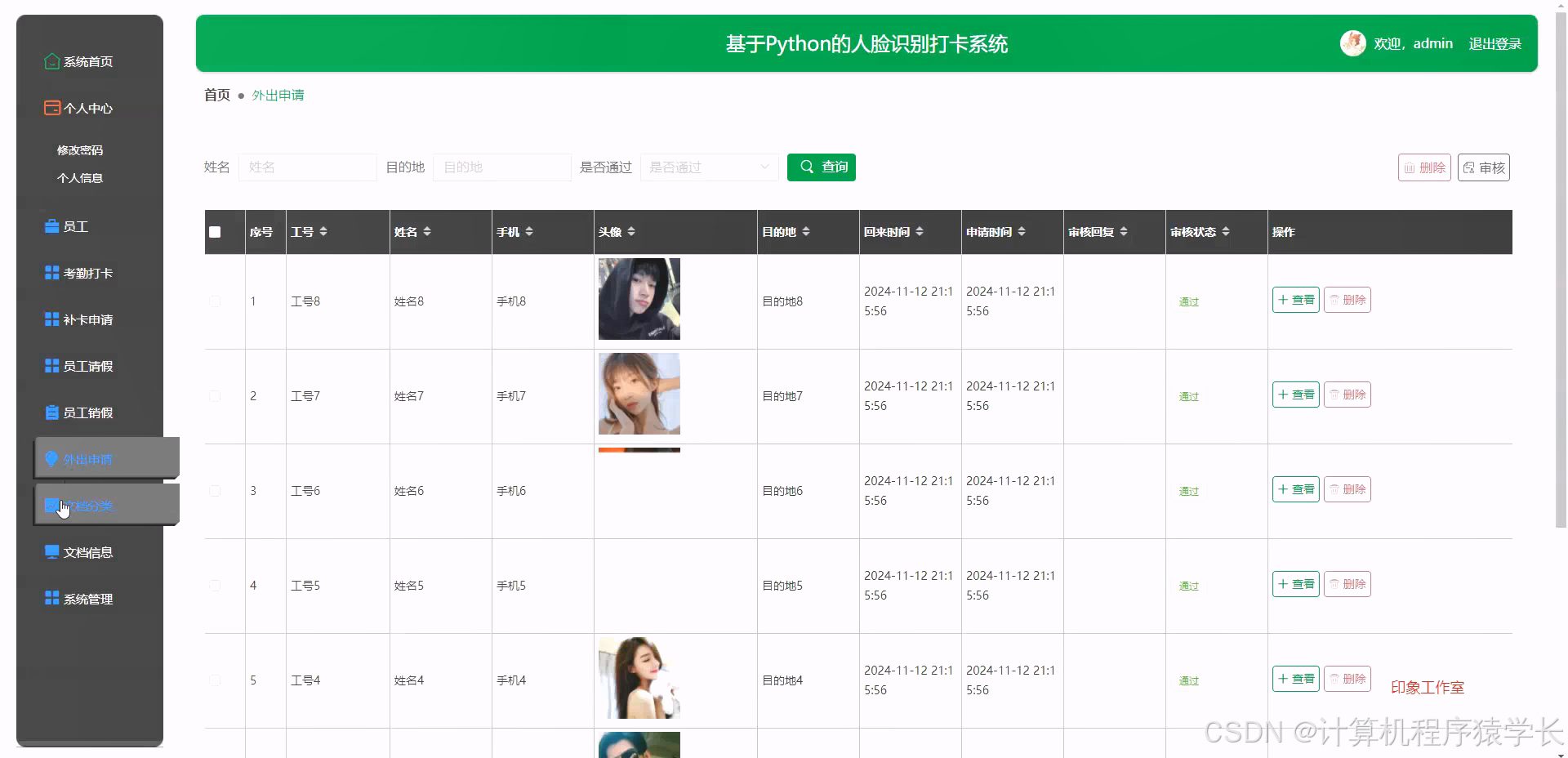Check the row checkbox for 工号8
Image resolution: width=1568 pixels, height=758 pixels.
click(x=214, y=301)
